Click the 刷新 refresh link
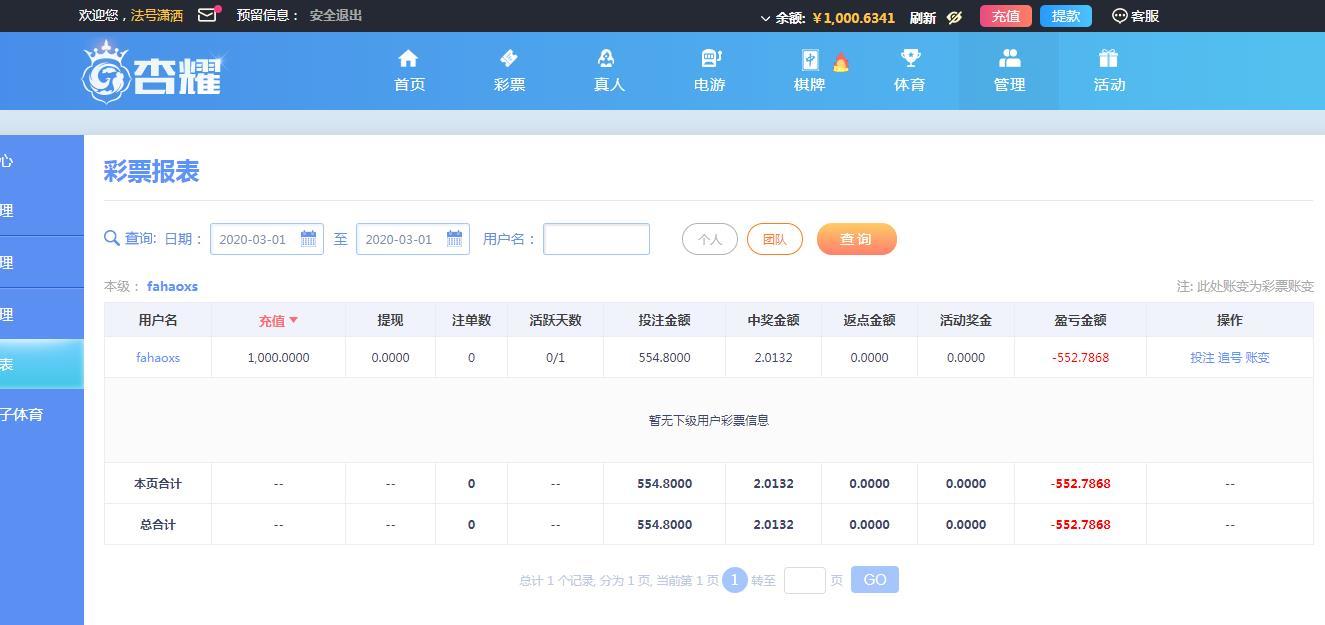 pos(923,17)
